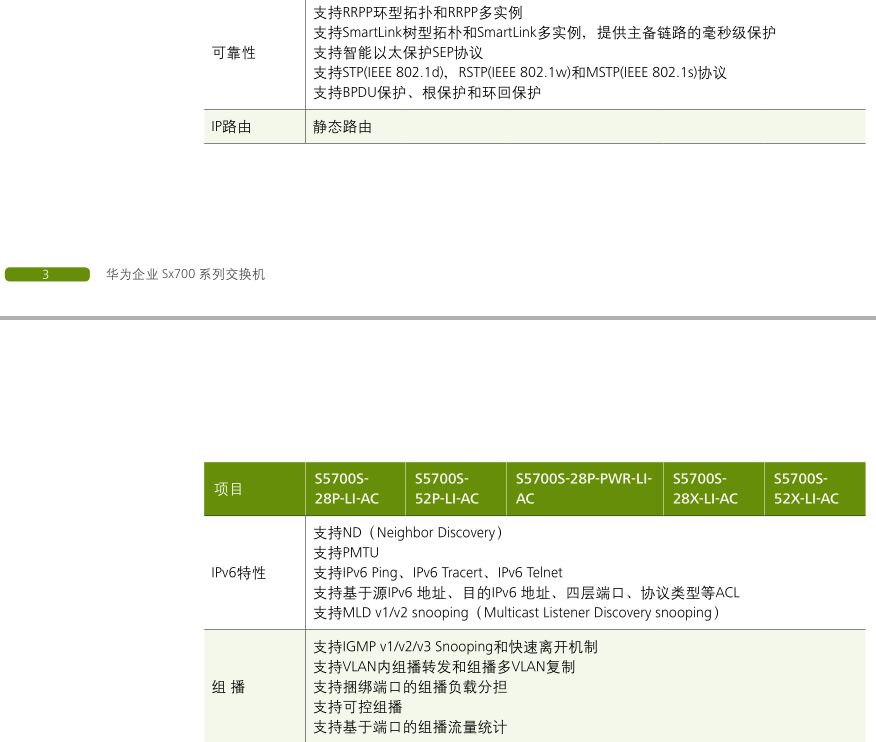Click line 支持VLAN内组播转发和组播多VLAN复制
876x742 pixels.
tap(444, 667)
